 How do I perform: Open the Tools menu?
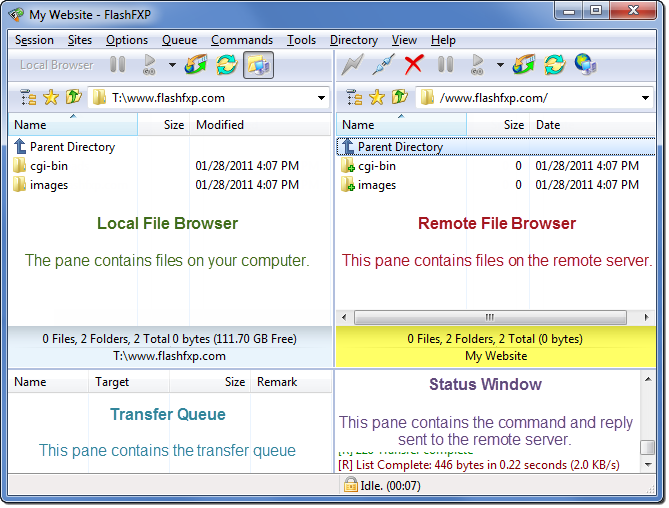click(301, 40)
